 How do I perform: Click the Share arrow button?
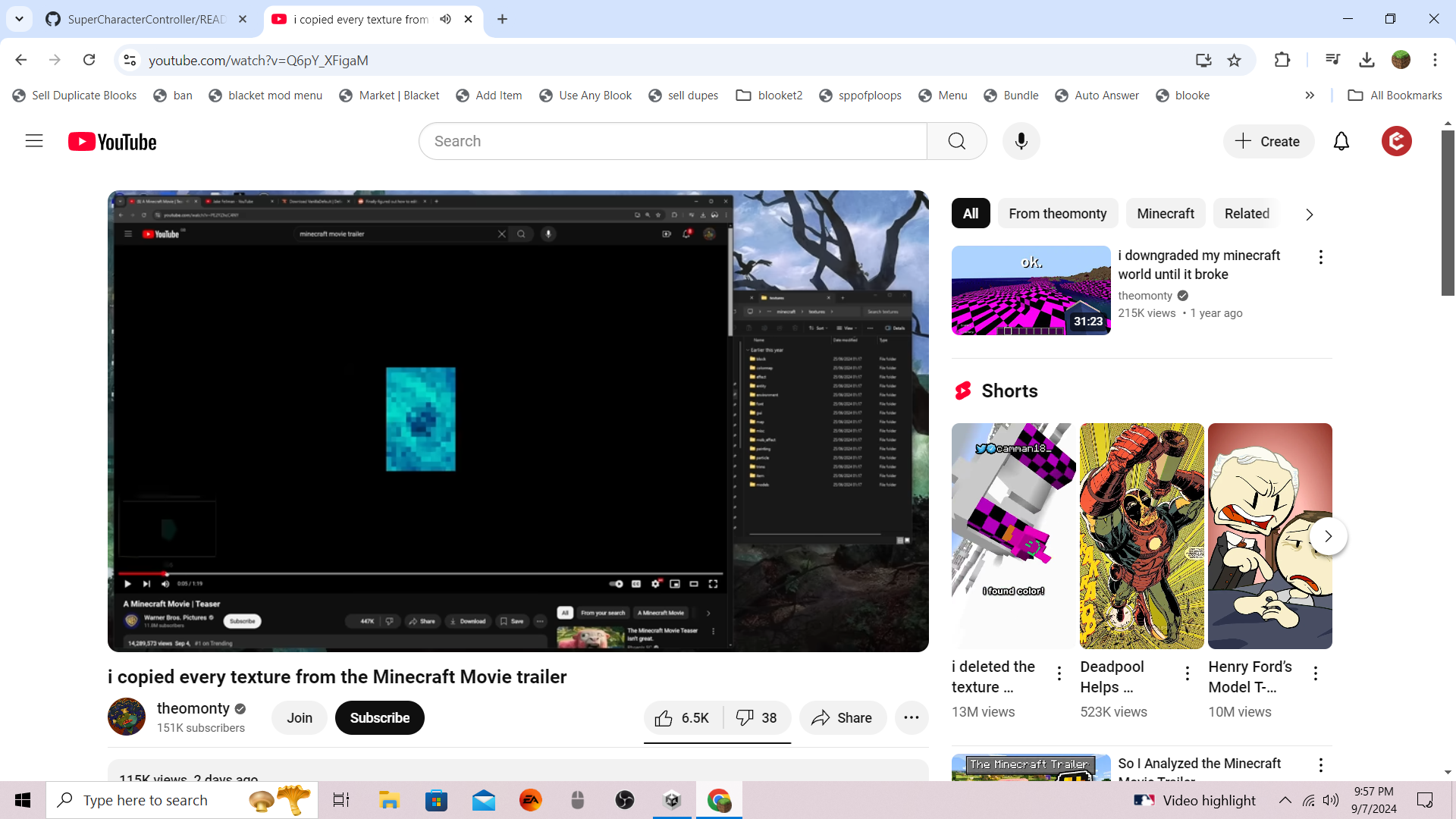[842, 717]
